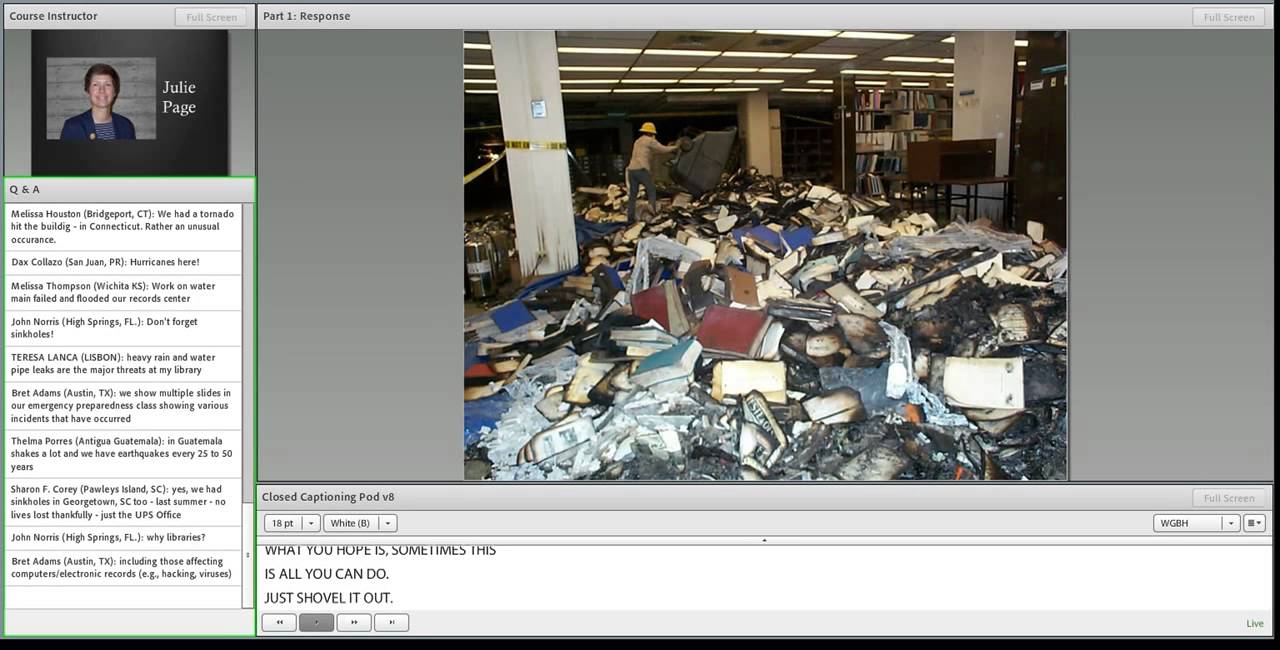Click the Julie Page instructor photo

(x=101, y=98)
